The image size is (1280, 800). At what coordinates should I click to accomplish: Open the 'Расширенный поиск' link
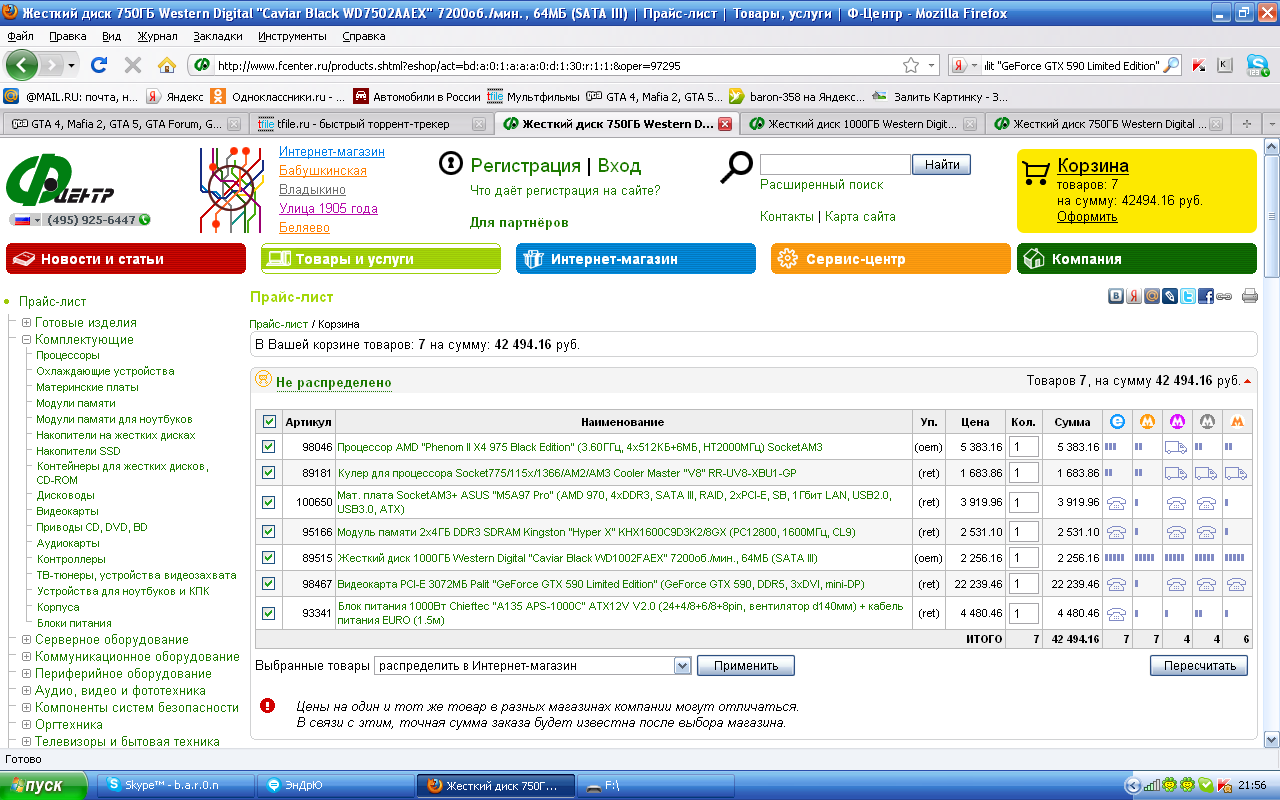tap(822, 185)
